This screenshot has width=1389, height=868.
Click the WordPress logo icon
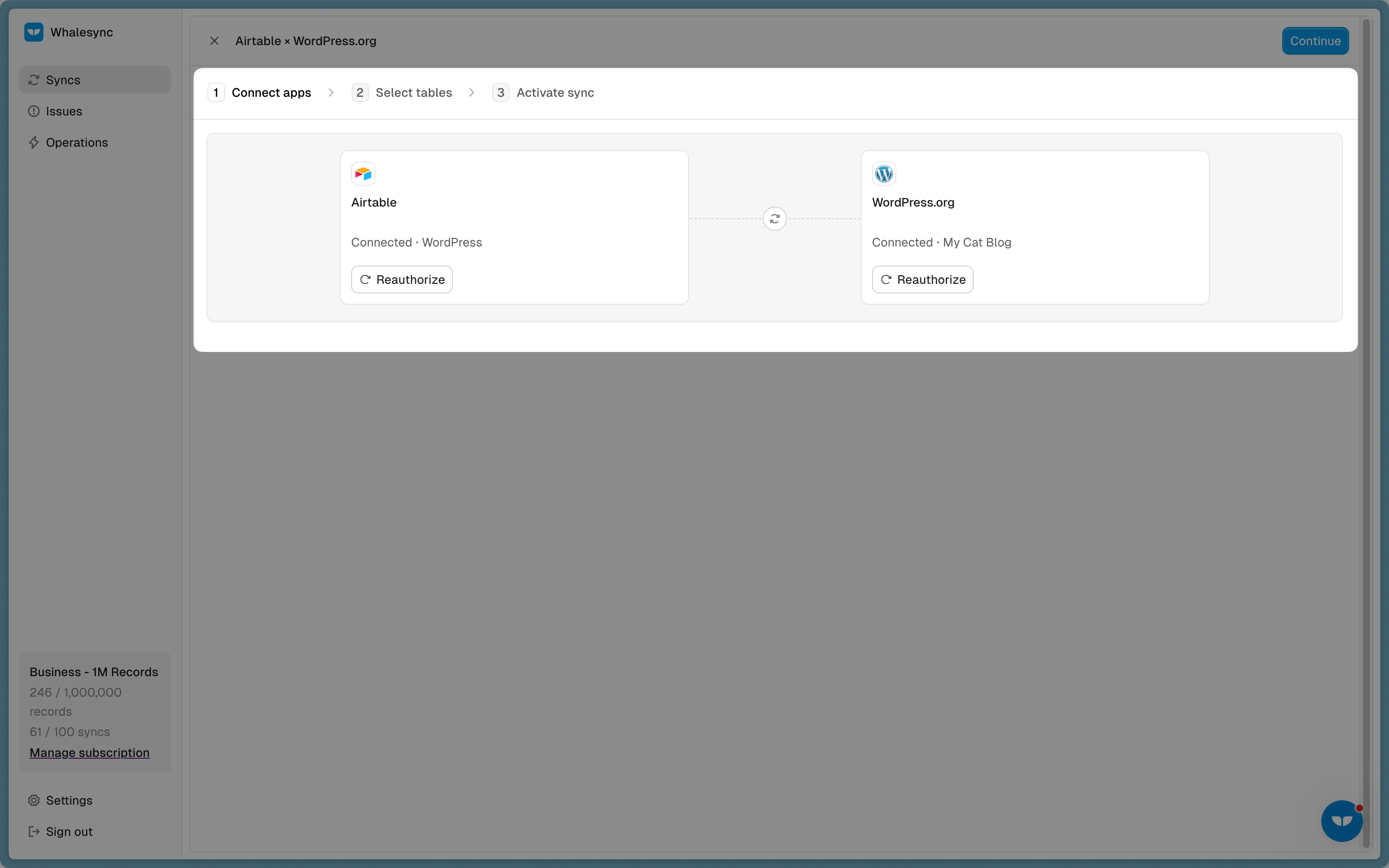(x=884, y=173)
